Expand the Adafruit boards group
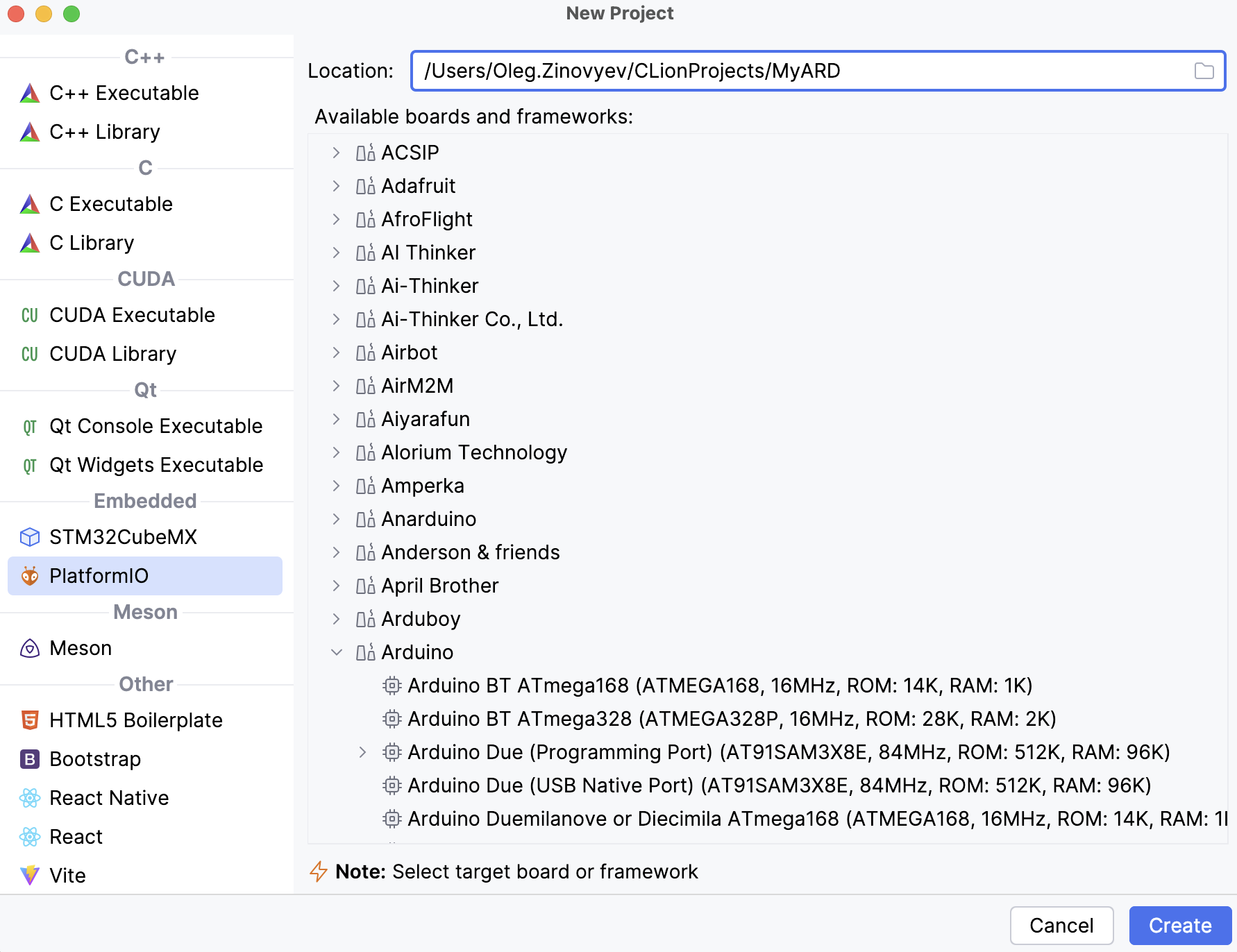 coord(337,185)
